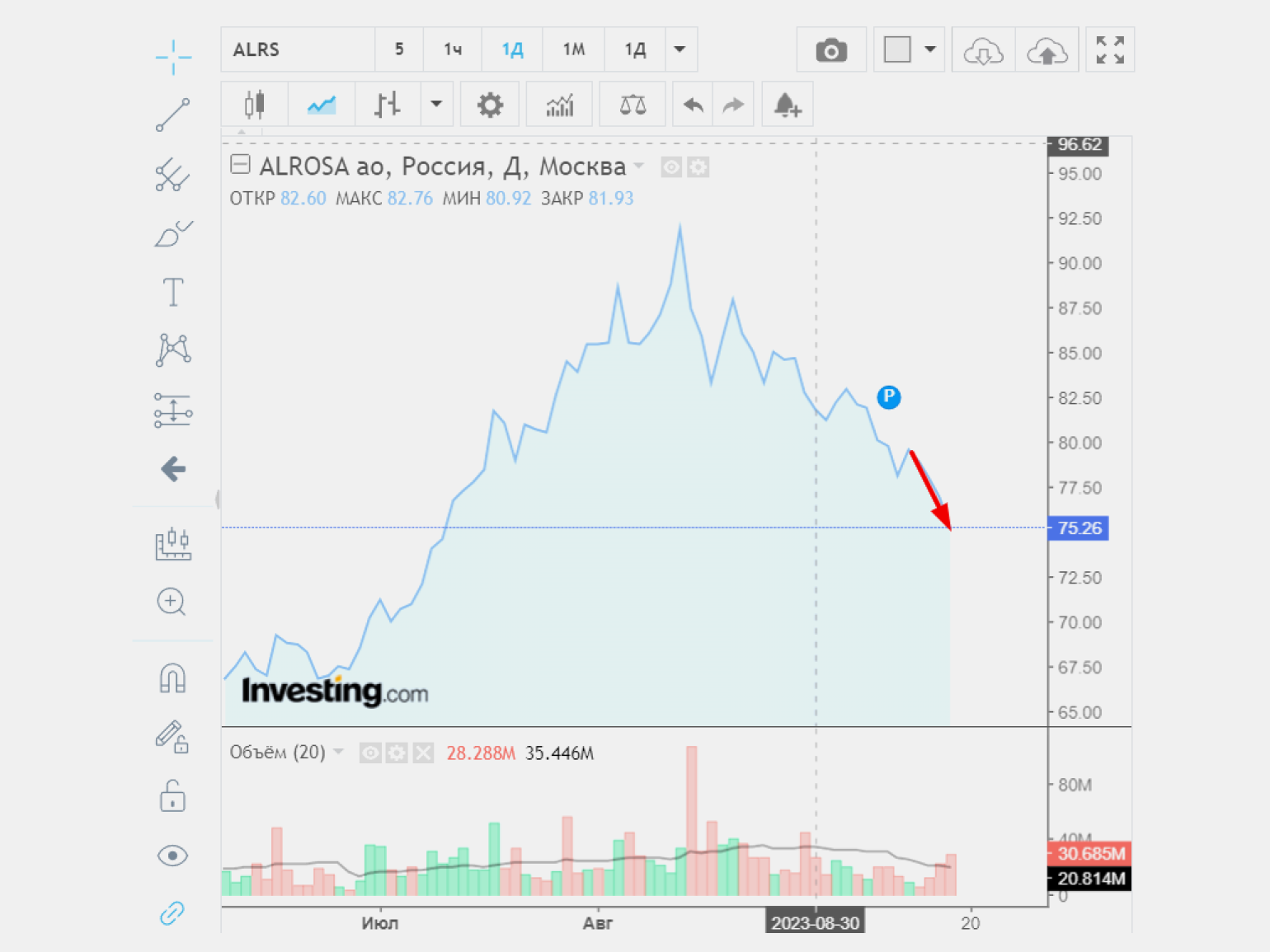
Task: Choose the Text annotation tool
Action: coord(172,293)
